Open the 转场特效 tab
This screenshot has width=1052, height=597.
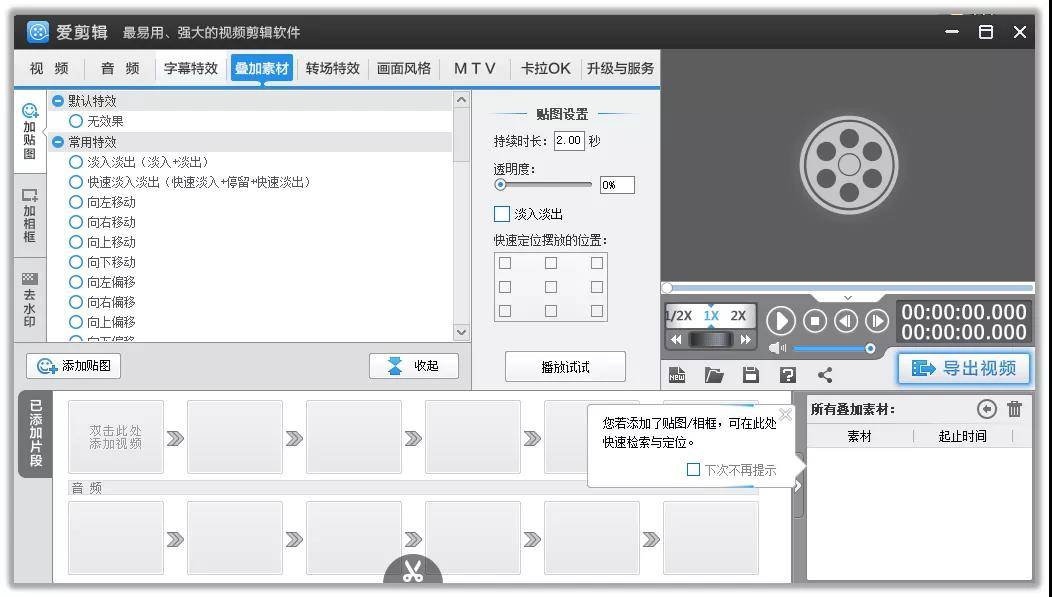pyautogui.click(x=332, y=68)
